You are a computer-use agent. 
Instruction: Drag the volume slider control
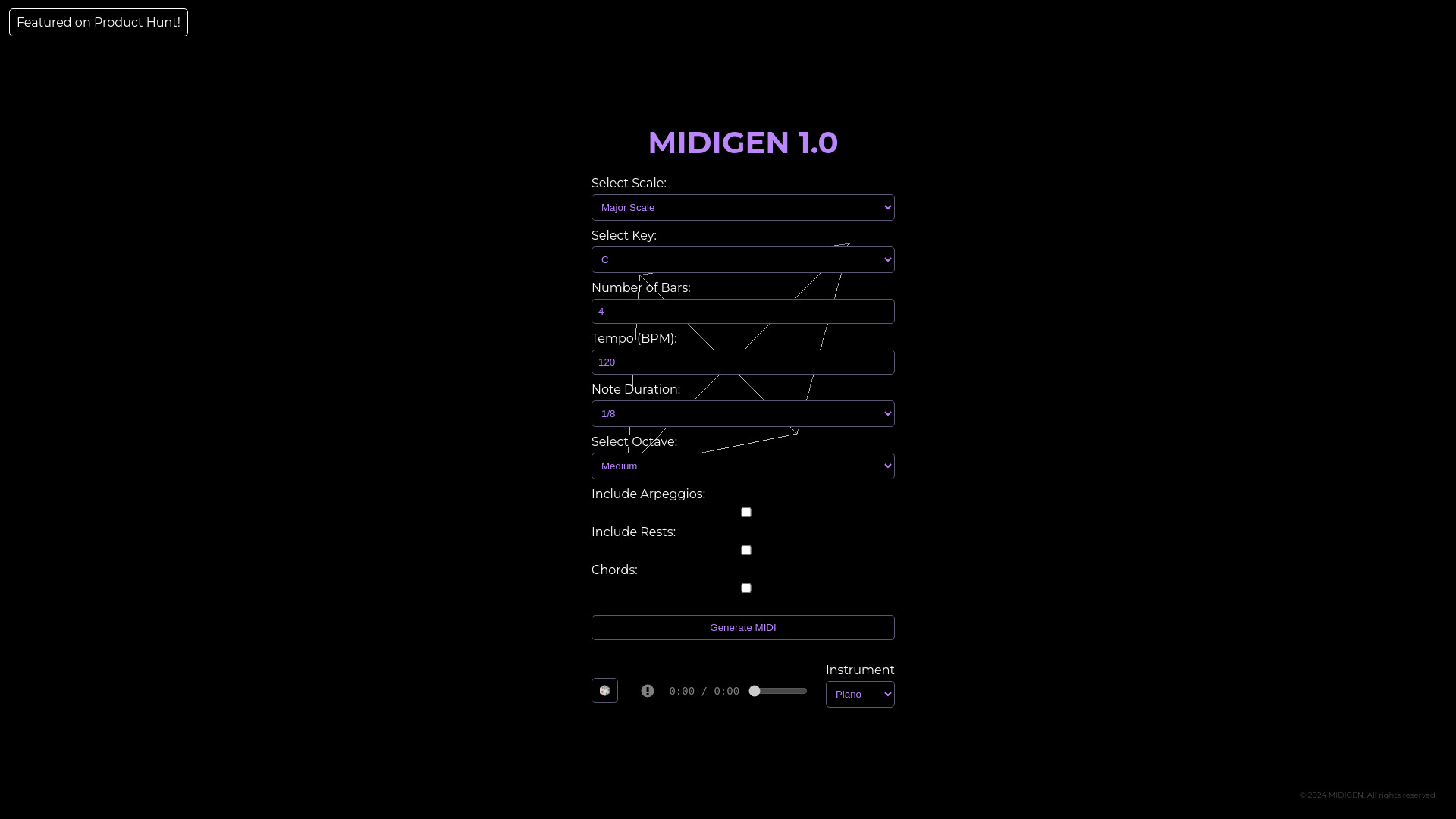point(754,690)
